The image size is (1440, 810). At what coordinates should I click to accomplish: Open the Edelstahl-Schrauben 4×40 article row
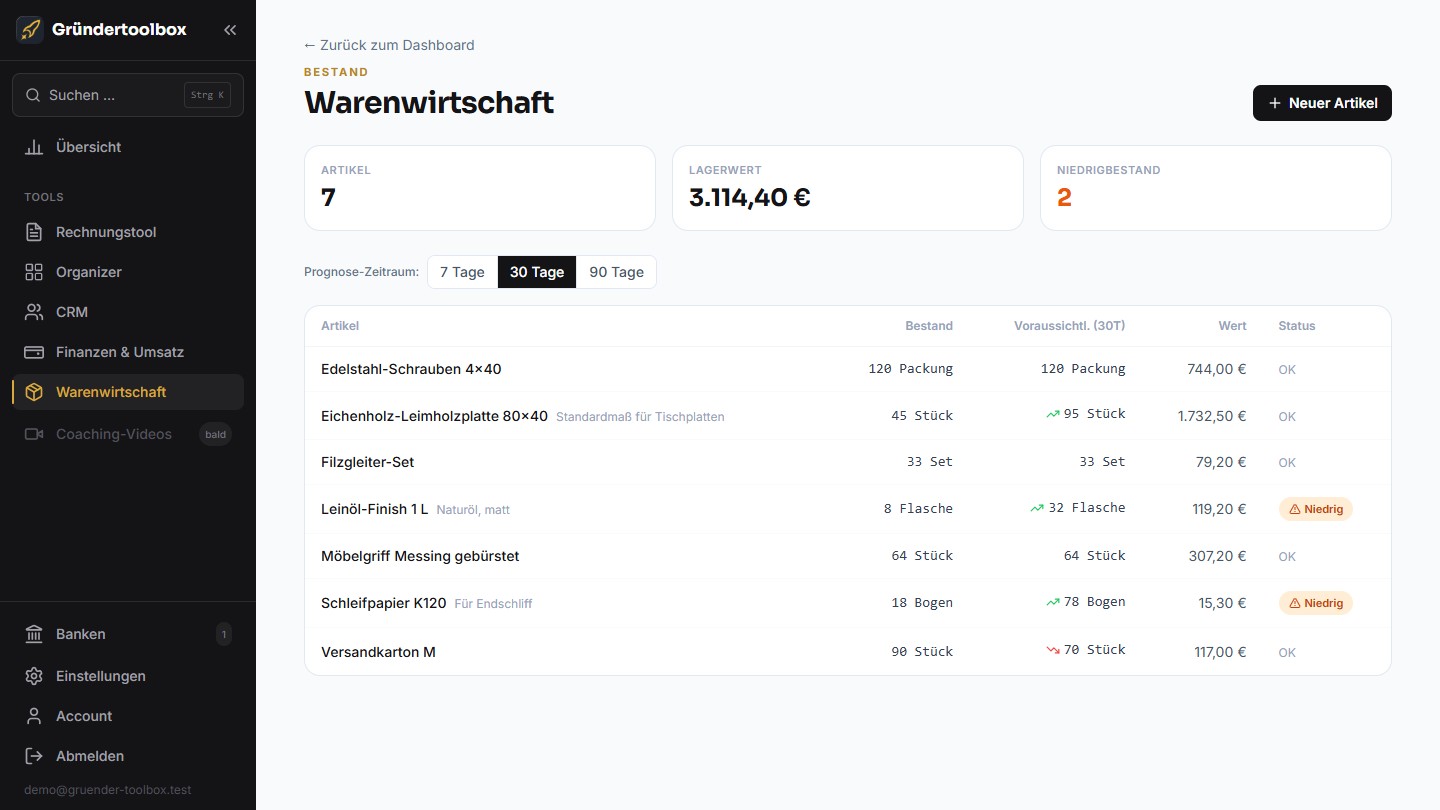(x=848, y=369)
